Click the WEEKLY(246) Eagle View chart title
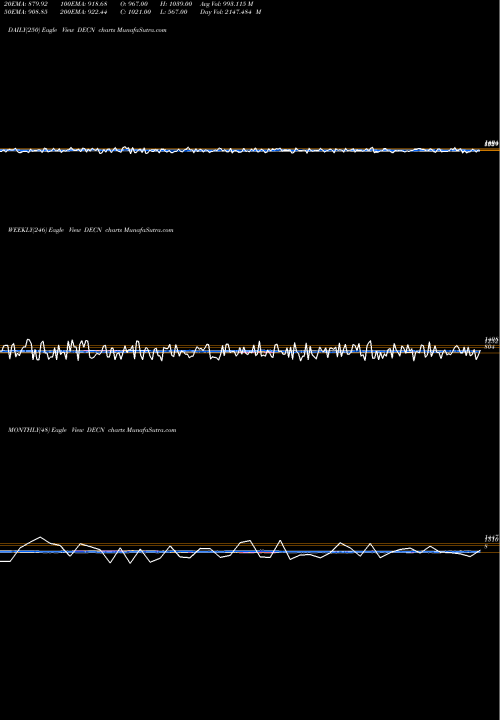Viewport: 500px width, 720px height. tap(90, 230)
